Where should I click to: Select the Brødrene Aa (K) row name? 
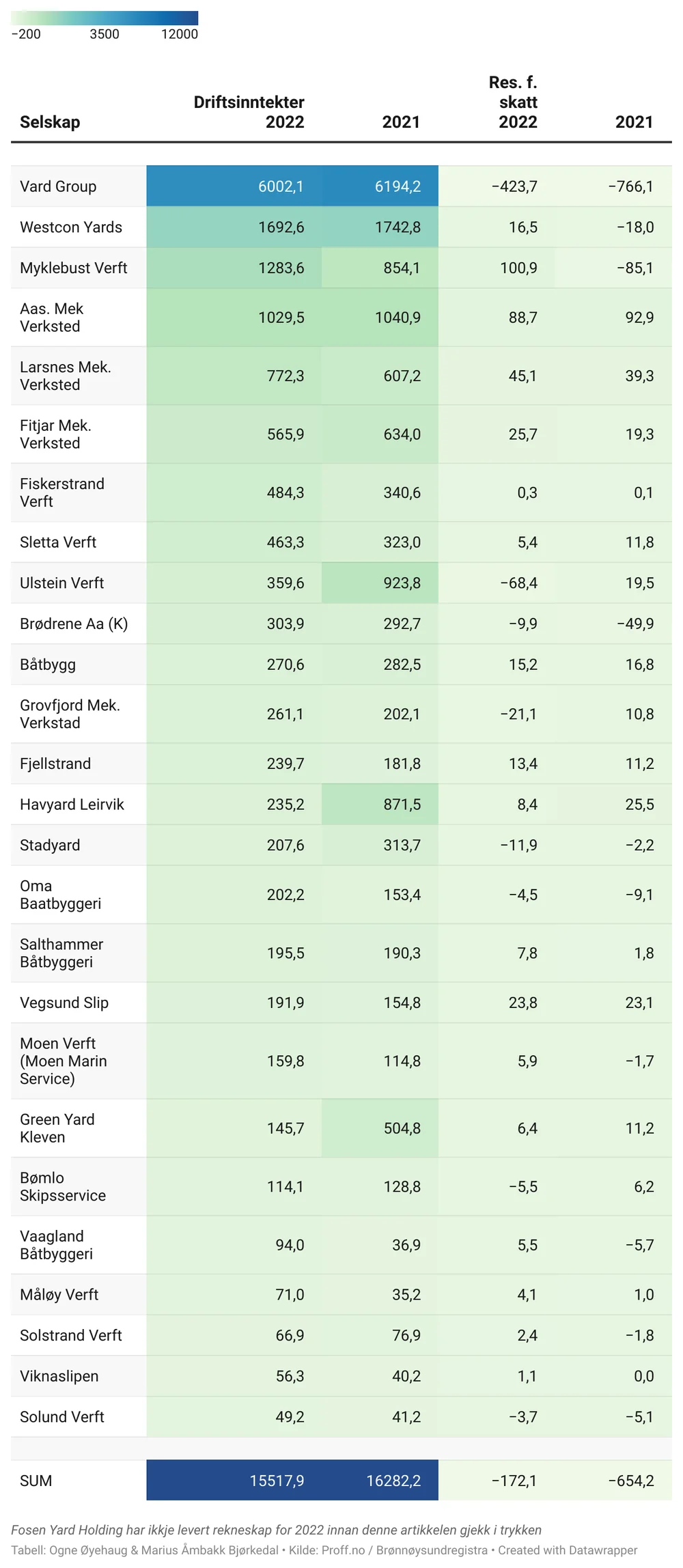point(74,624)
